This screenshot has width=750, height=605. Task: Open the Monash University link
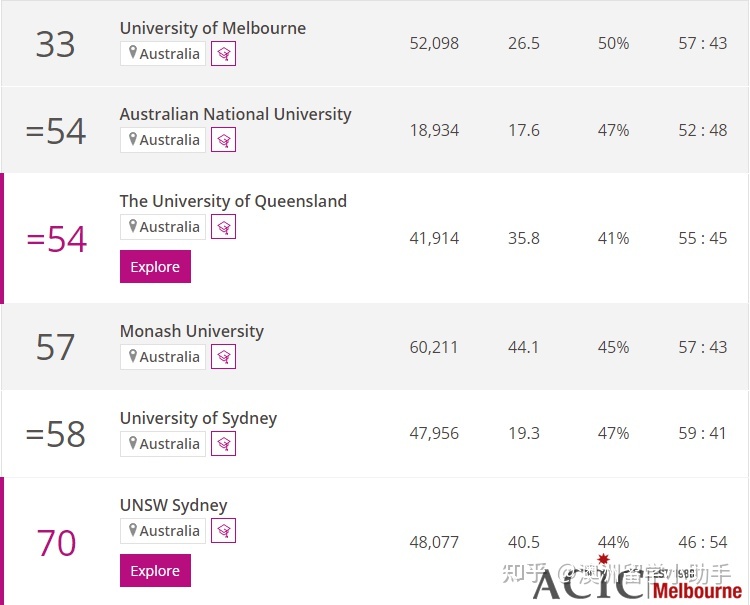pyautogui.click(x=192, y=331)
